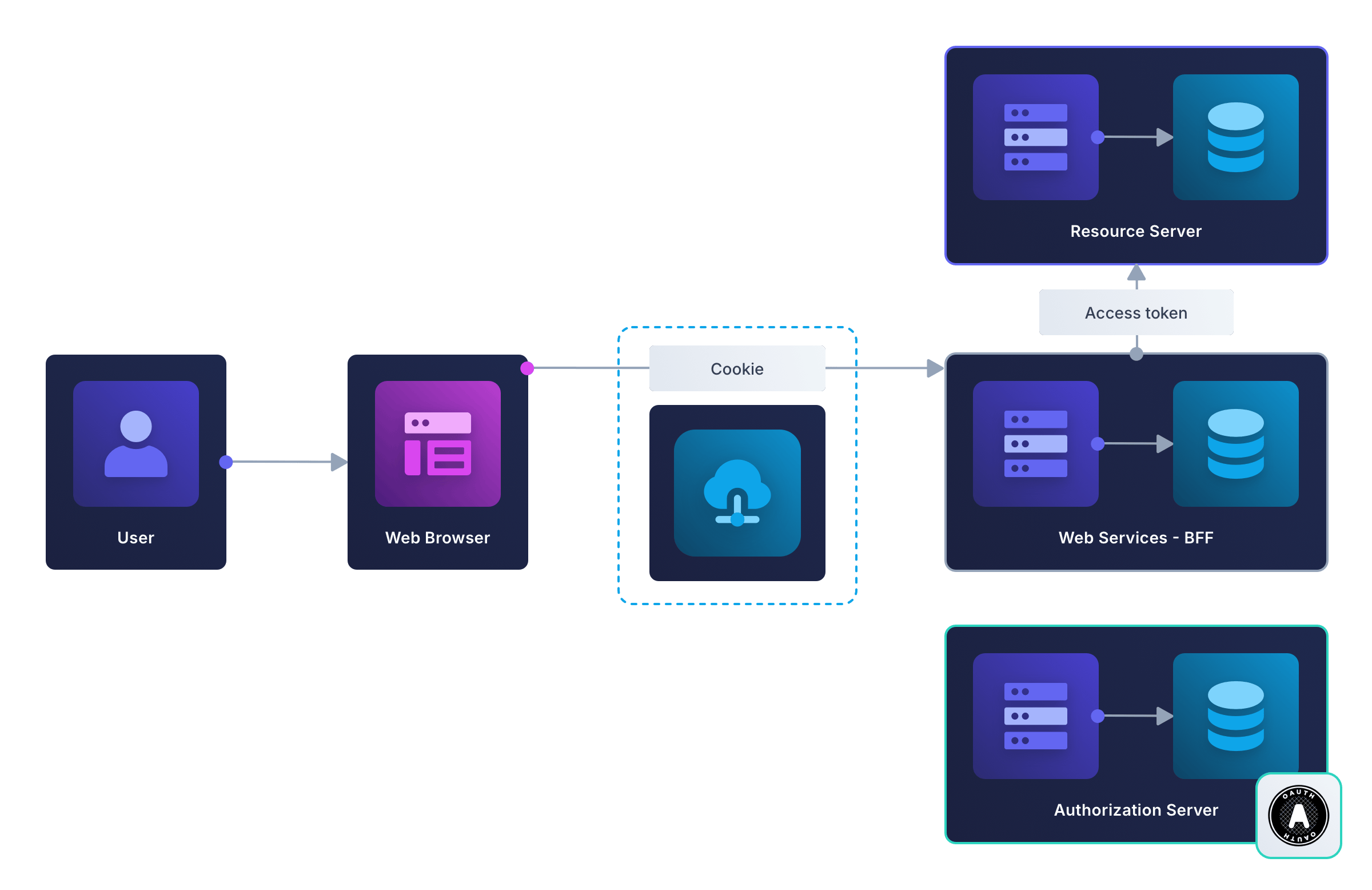Click the magenta connector dot on Web Browser
This screenshot has height=890, width=1372.
click(x=527, y=368)
